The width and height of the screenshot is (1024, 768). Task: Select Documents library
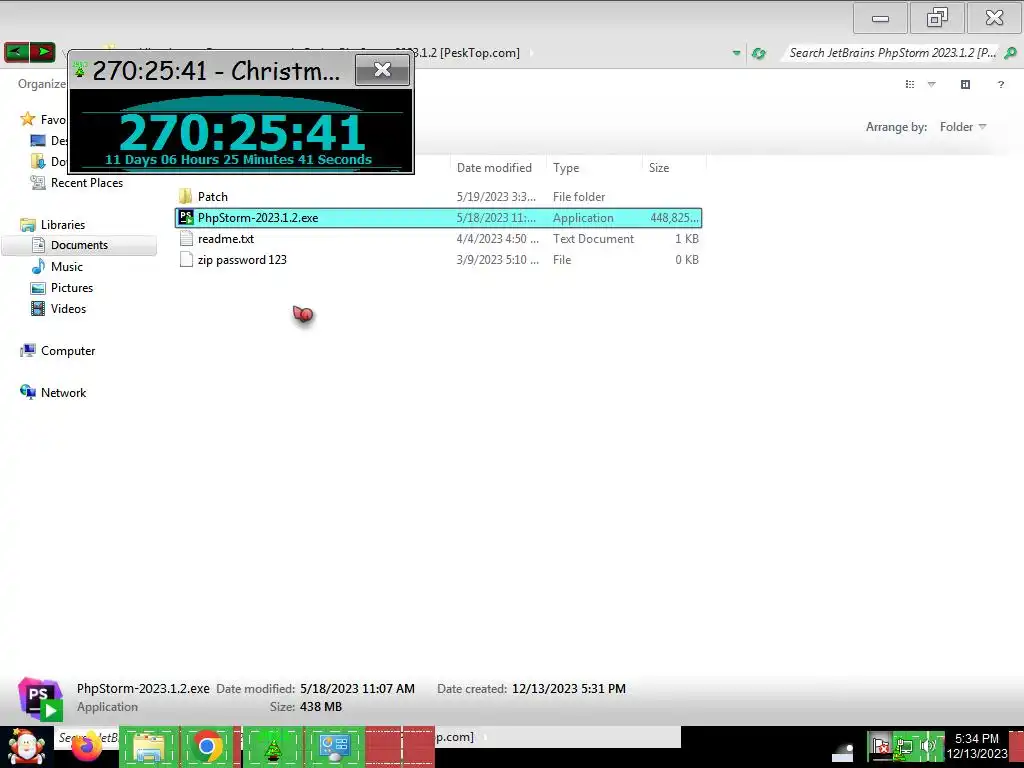79,245
